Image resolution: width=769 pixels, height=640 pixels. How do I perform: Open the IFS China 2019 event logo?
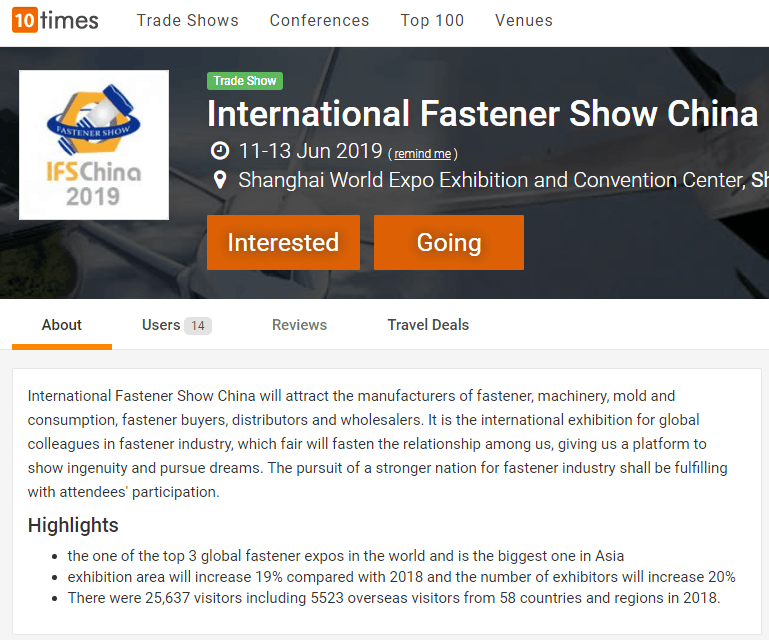click(x=94, y=145)
